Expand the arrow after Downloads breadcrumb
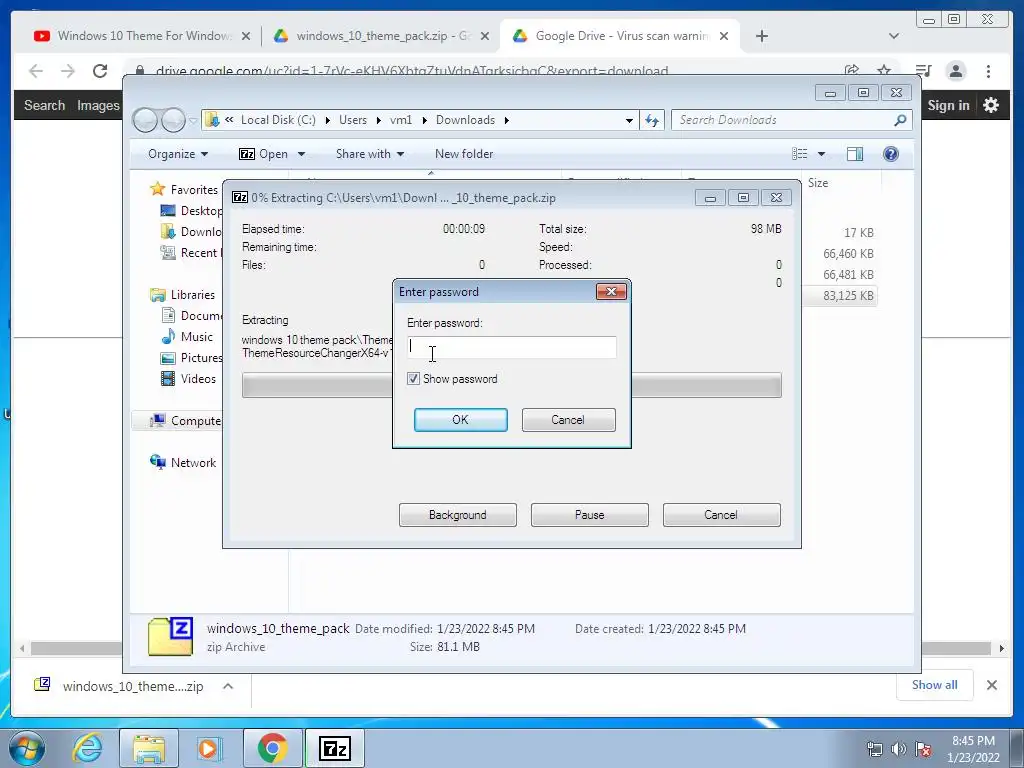Viewport: 1024px width, 768px height. click(x=506, y=120)
